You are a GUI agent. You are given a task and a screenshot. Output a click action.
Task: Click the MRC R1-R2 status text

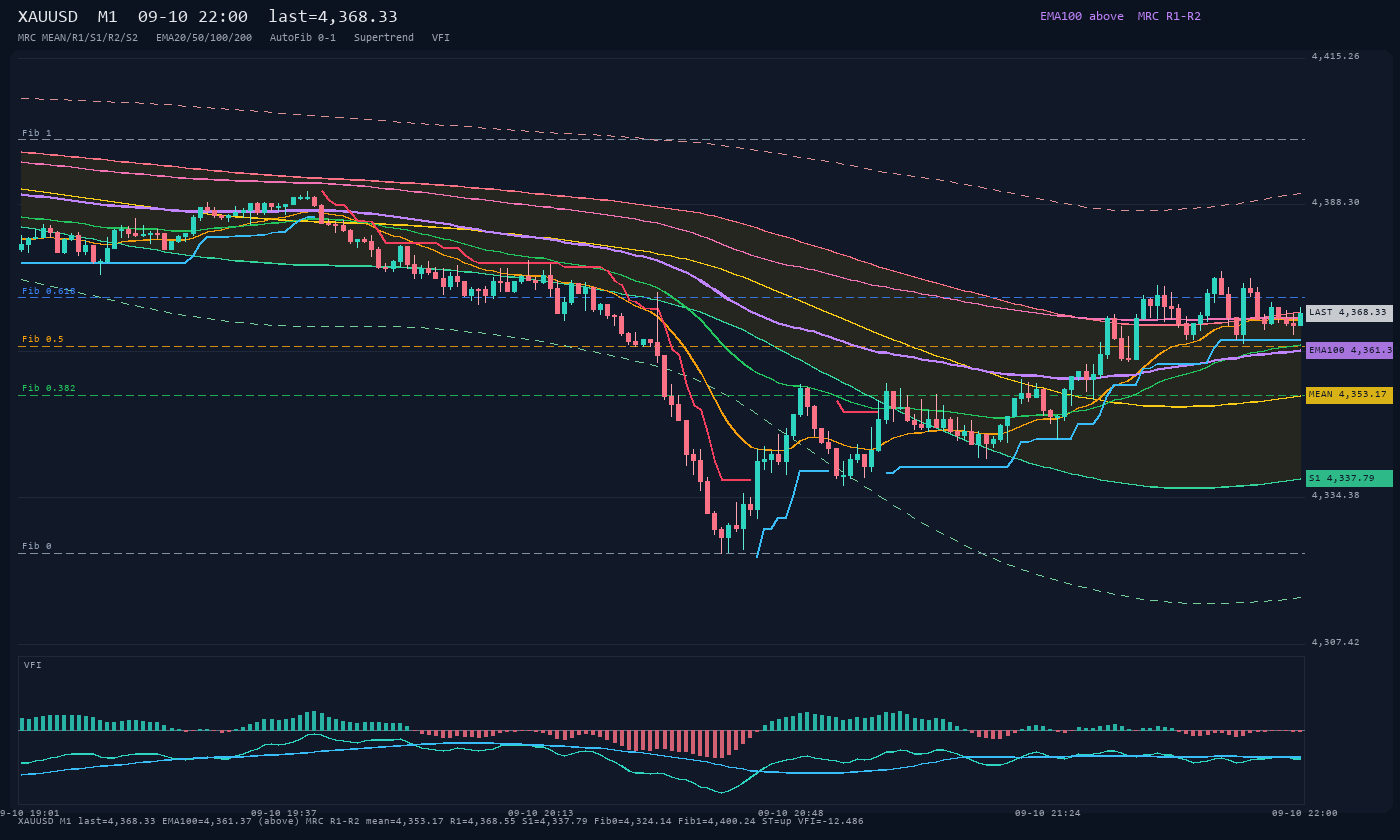pos(1169,16)
